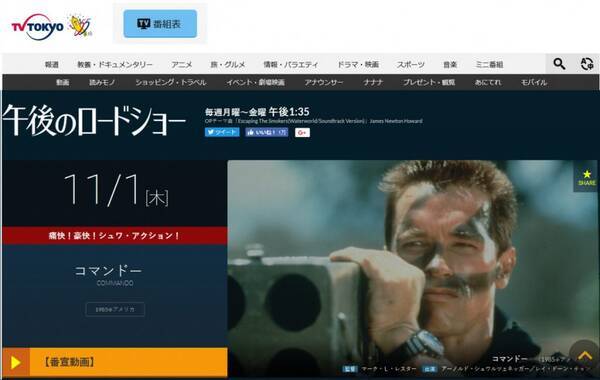Click the star SHARE icon
Image resolution: width=600 pixels, height=380 pixels.
(587, 178)
